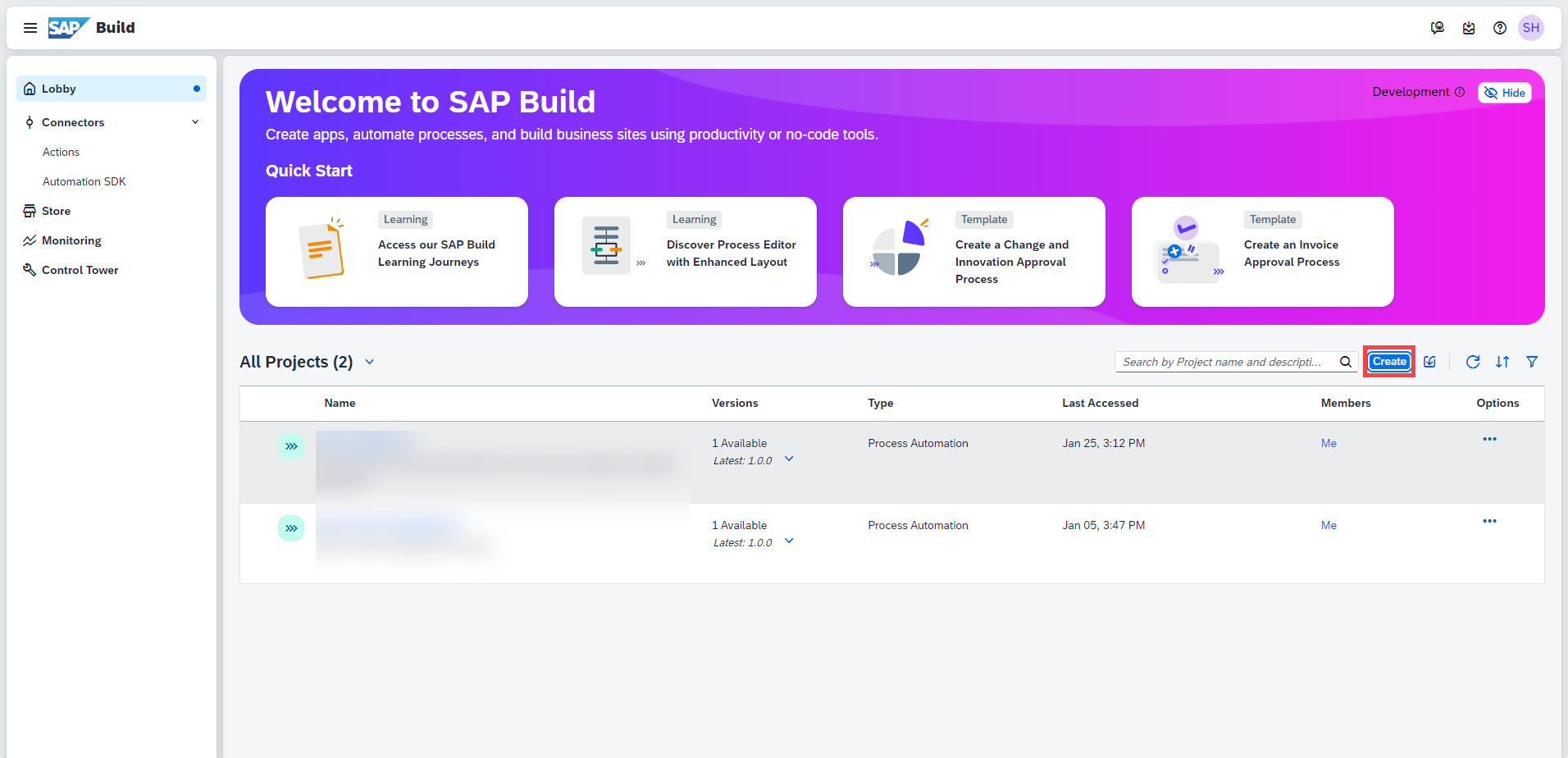Image resolution: width=1568 pixels, height=758 pixels.
Task: Click the SAP logo
Action: pos(68,28)
